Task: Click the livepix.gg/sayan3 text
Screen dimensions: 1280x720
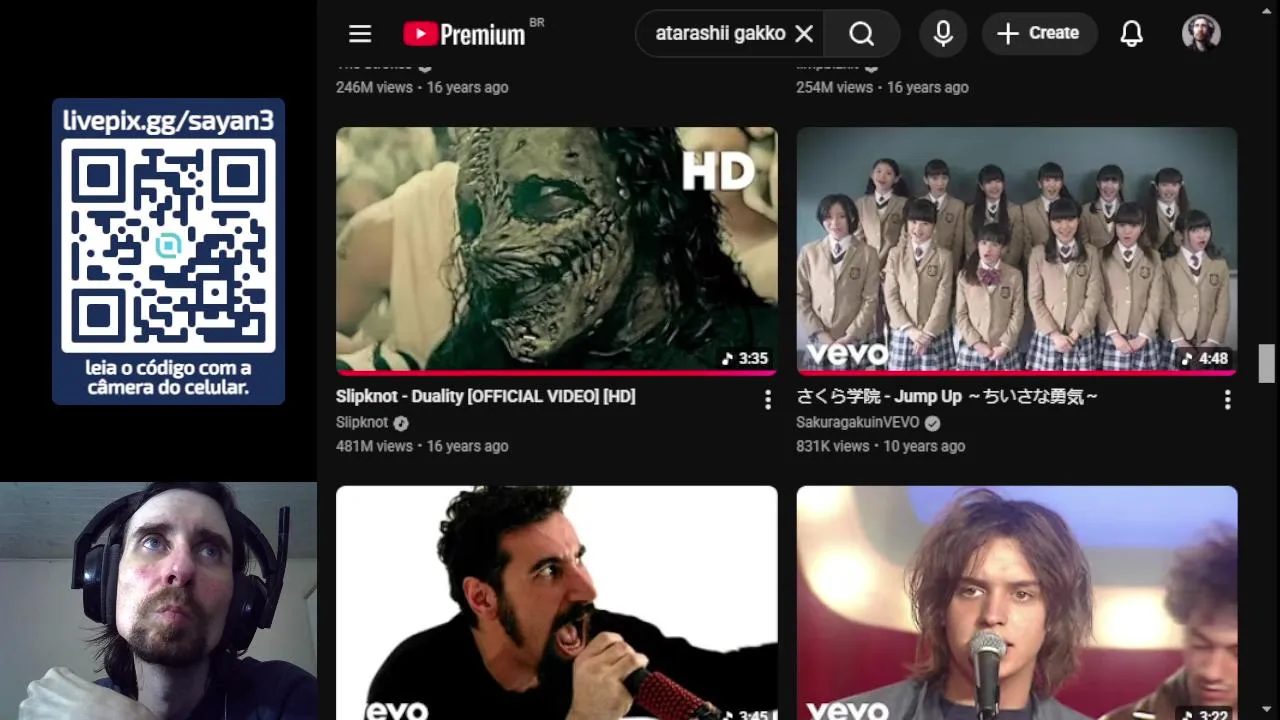Action: coord(168,120)
